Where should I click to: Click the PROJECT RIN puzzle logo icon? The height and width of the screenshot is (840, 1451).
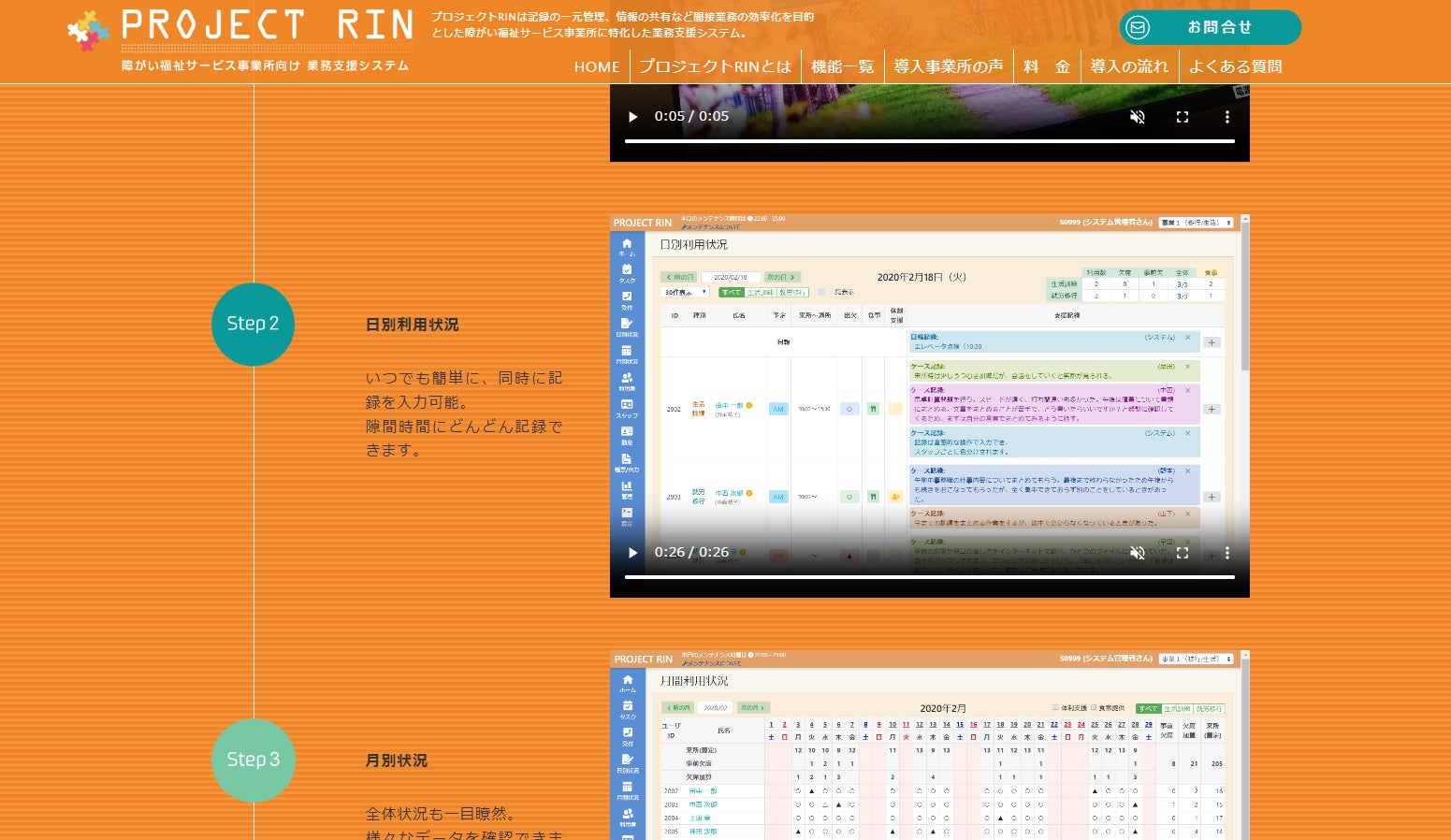[x=88, y=31]
